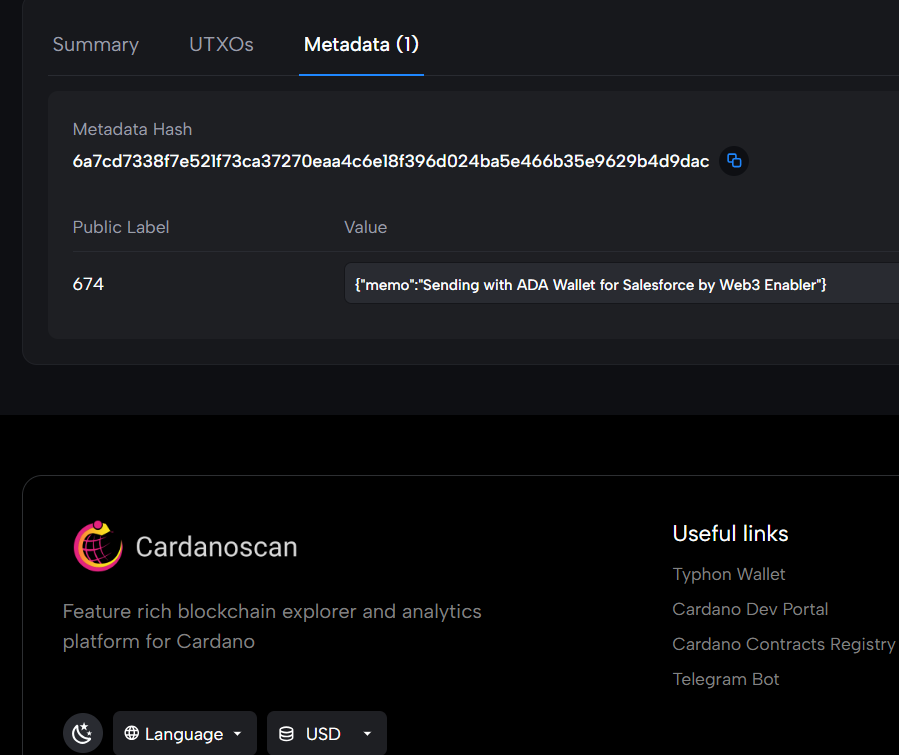Copy the metadata hash with the copy icon
899x755 pixels.
tap(734, 161)
